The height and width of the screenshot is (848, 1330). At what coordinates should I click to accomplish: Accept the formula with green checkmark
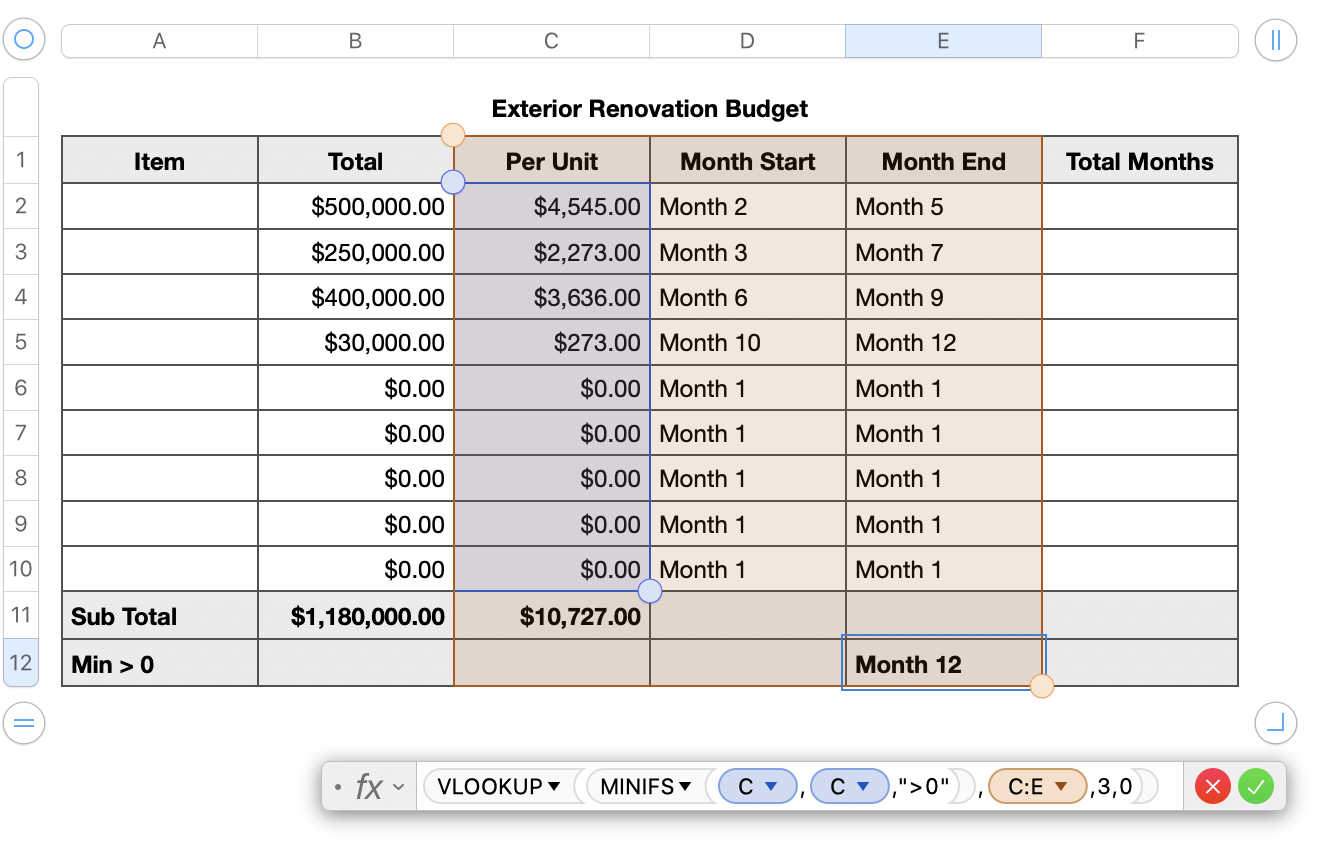coord(1256,787)
